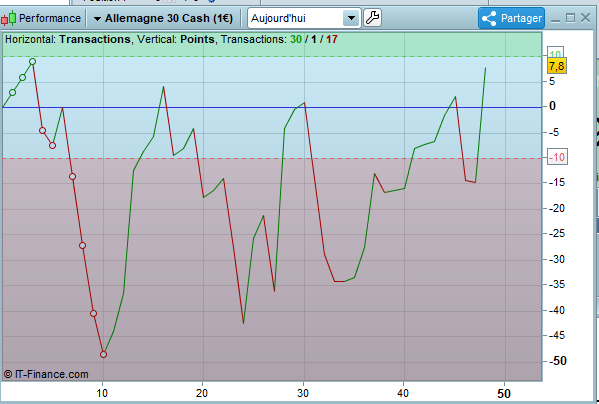Click the topmost green circle data point

(32, 61)
